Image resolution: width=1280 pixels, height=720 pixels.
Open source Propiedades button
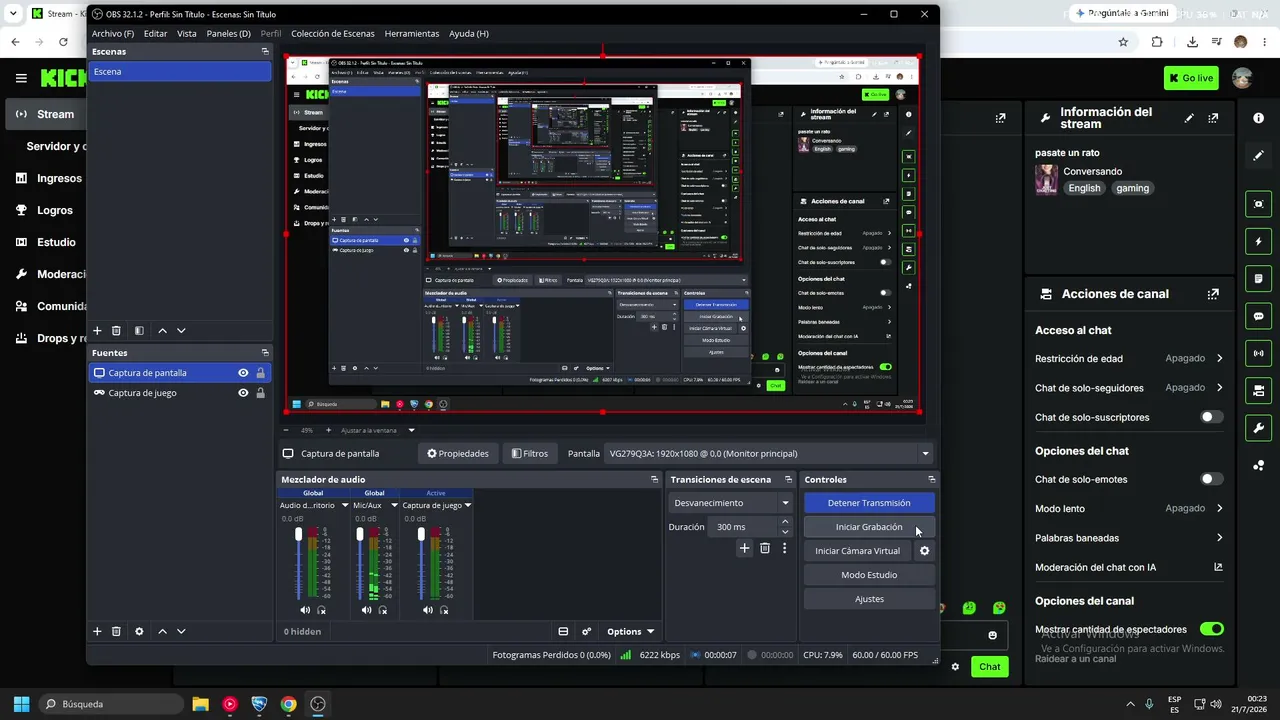click(x=458, y=453)
